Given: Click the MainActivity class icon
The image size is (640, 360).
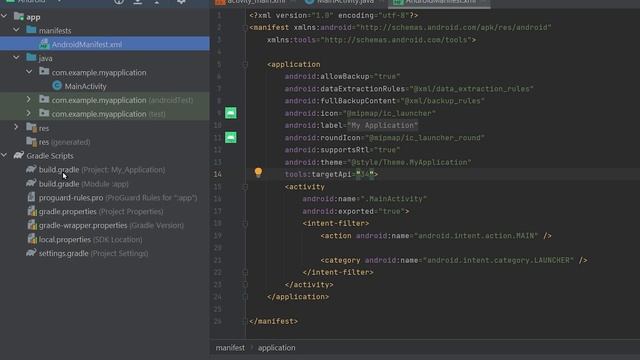Looking at the screenshot, I should pyautogui.click(x=57, y=86).
